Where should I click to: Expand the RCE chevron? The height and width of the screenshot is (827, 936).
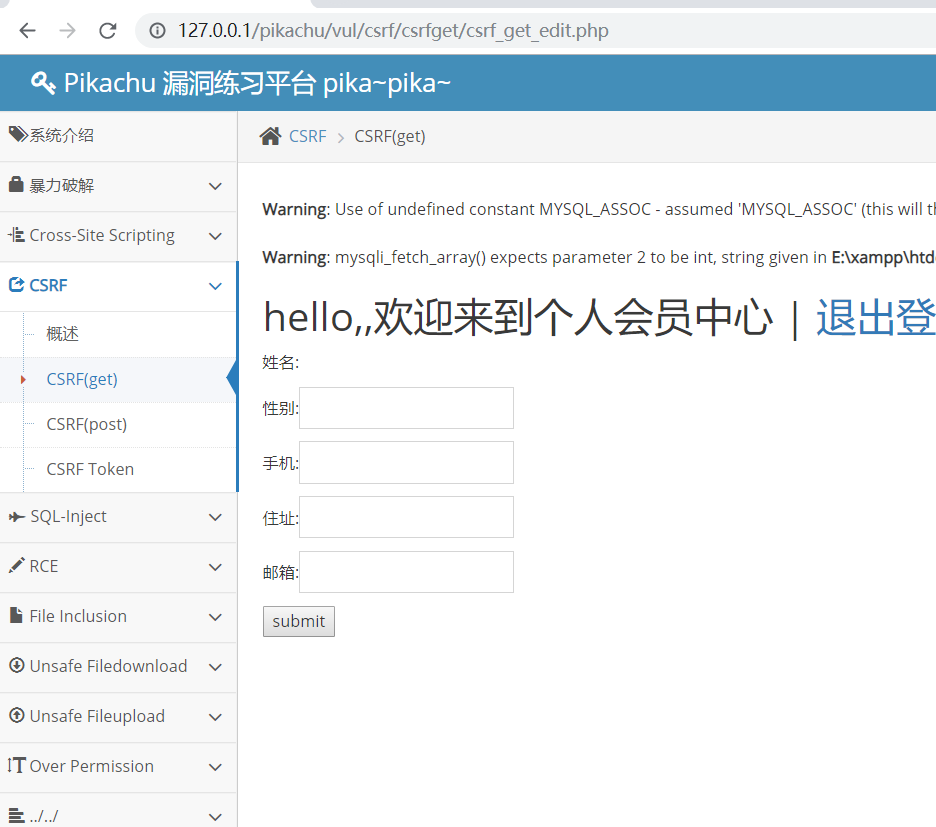point(215,567)
